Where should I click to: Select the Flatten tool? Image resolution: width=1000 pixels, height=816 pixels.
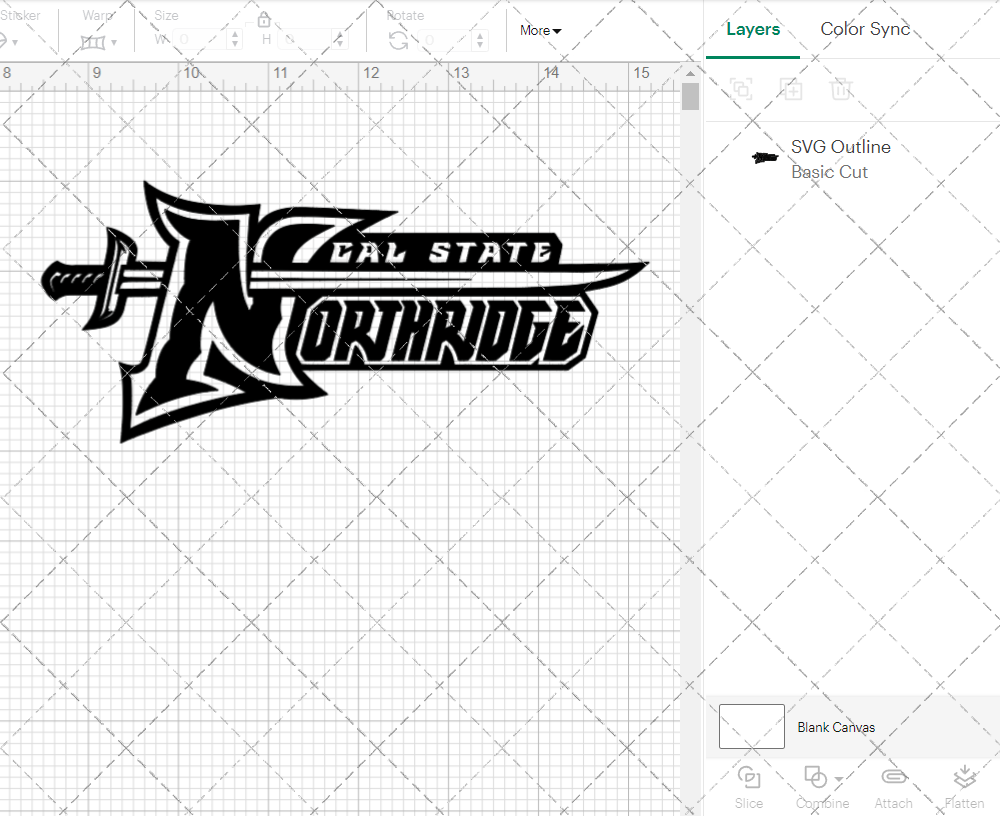pos(964,786)
